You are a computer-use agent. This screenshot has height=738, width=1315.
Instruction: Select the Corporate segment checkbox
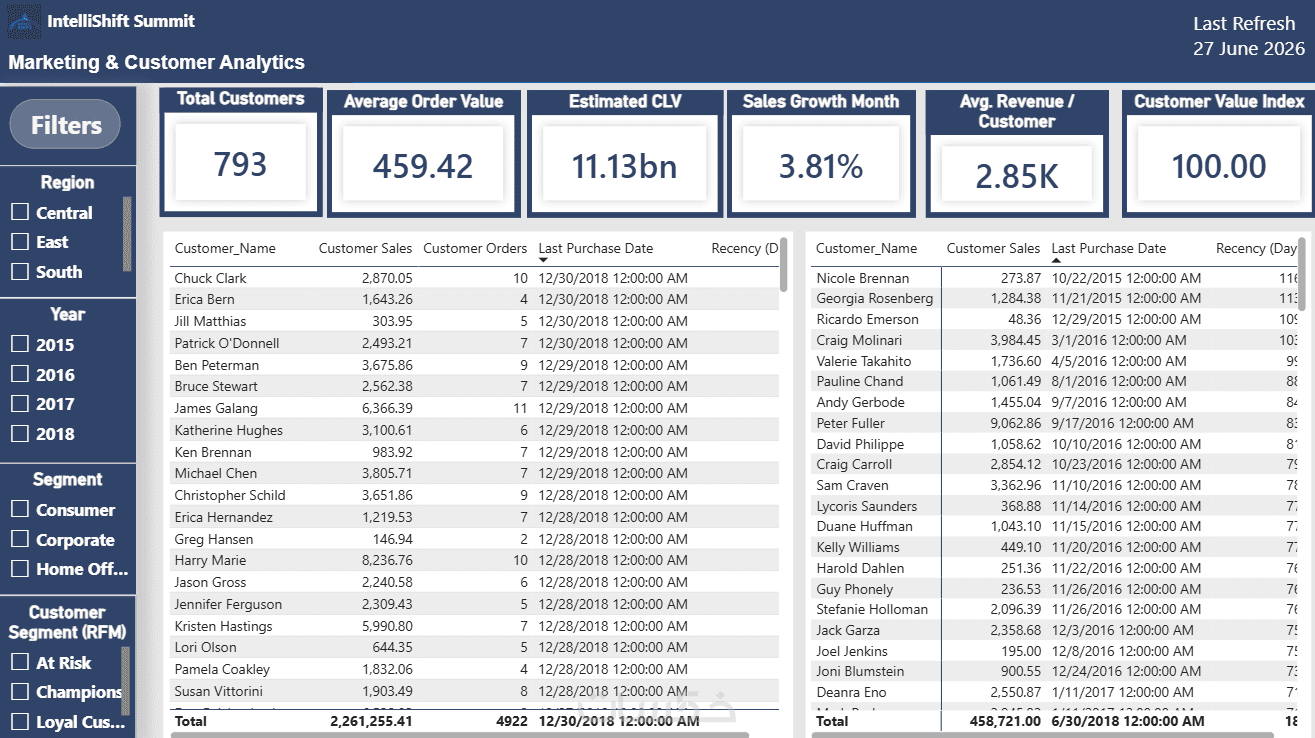point(20,539)
